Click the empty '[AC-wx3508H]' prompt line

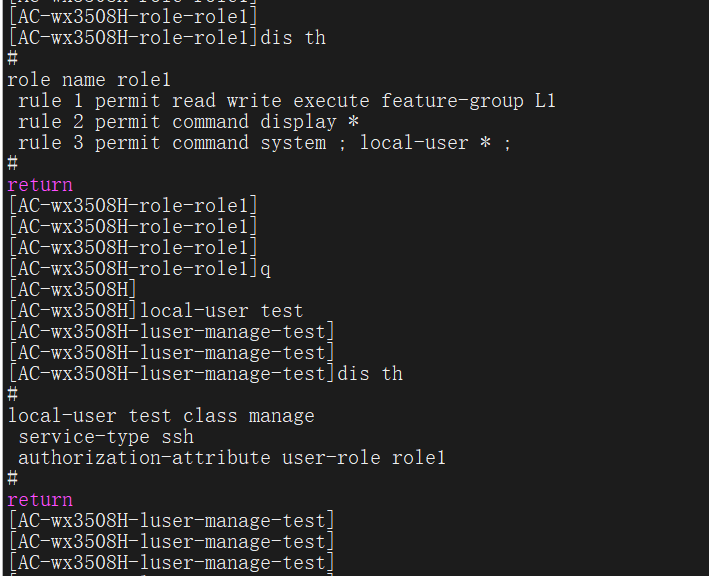(x=72, y=290)
